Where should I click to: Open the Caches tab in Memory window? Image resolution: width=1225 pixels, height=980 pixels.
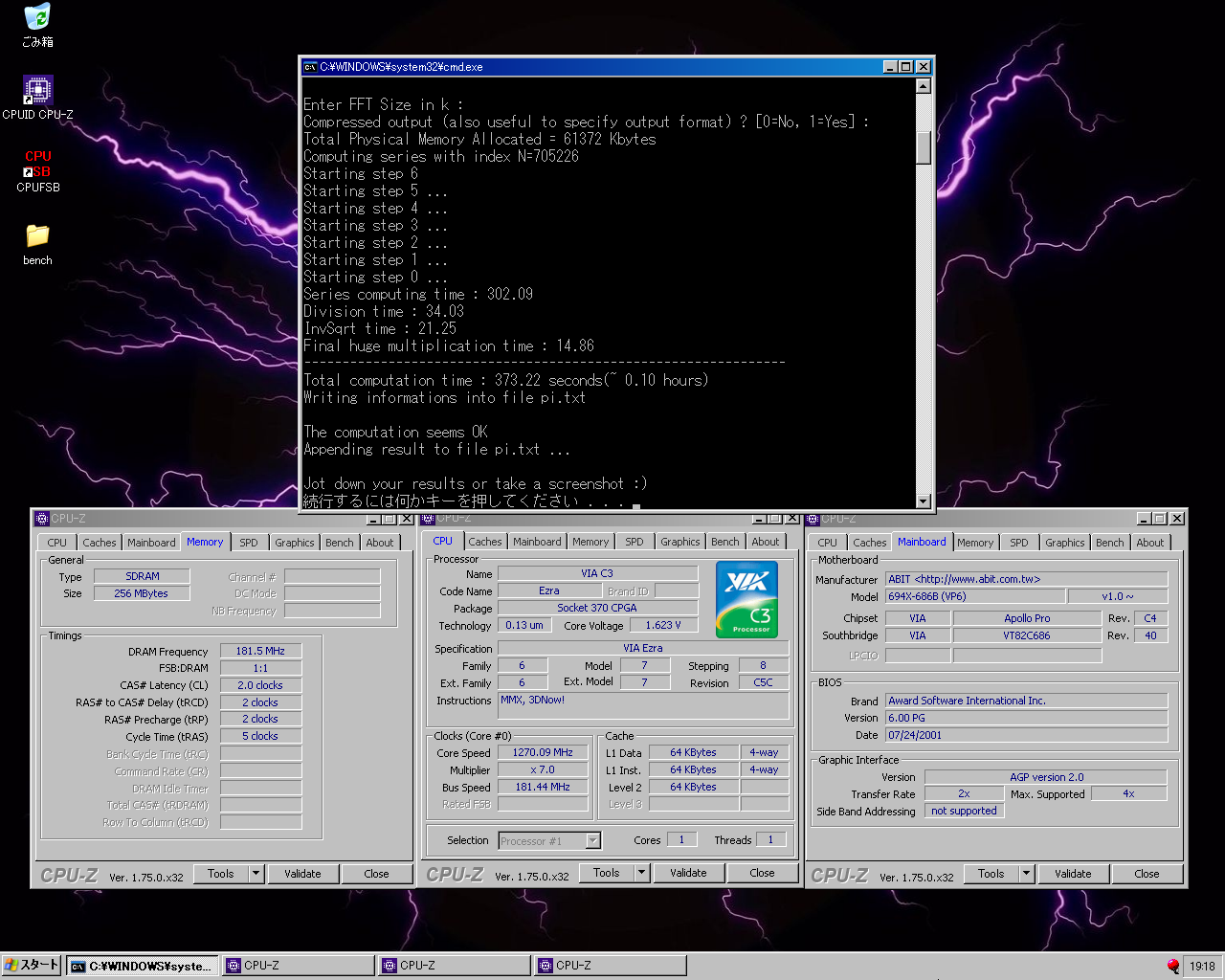pos(99,543)
